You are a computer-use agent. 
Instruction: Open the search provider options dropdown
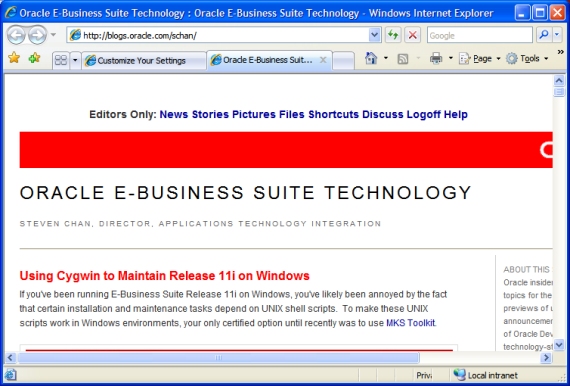557,35
